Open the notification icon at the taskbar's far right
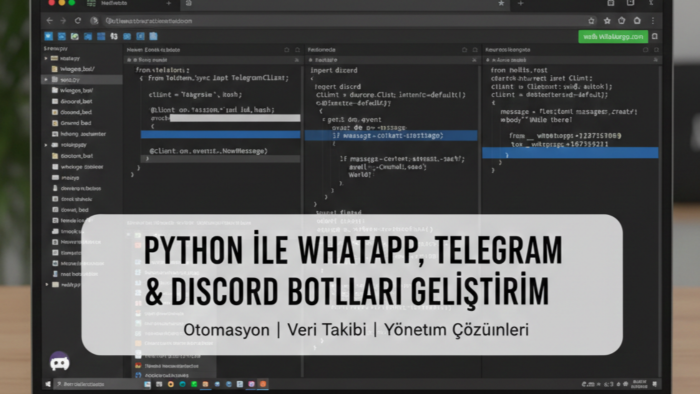This screenshot has height=394, width=700. [x=655, y=384]
